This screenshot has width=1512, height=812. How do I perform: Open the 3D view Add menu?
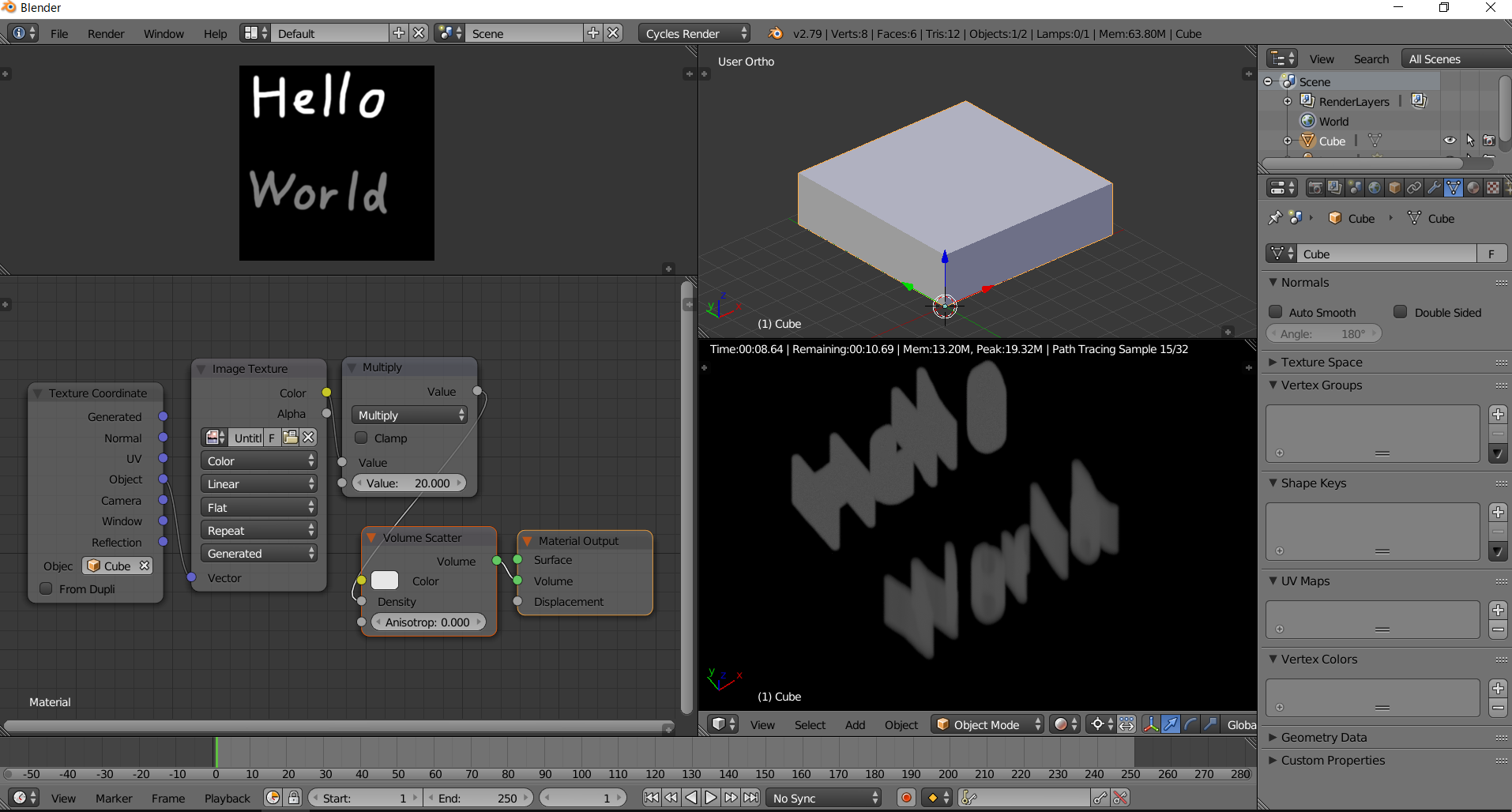pos(856,724)
